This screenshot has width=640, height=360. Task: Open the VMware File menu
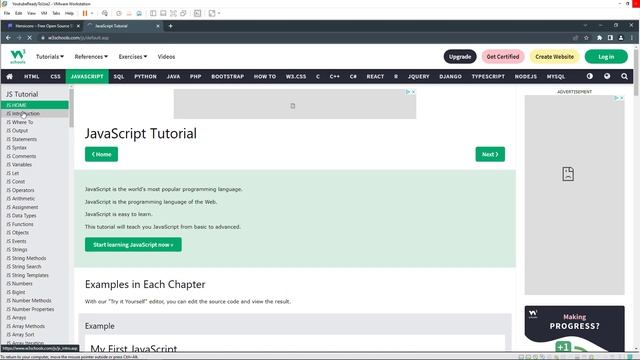click(7, 13)
